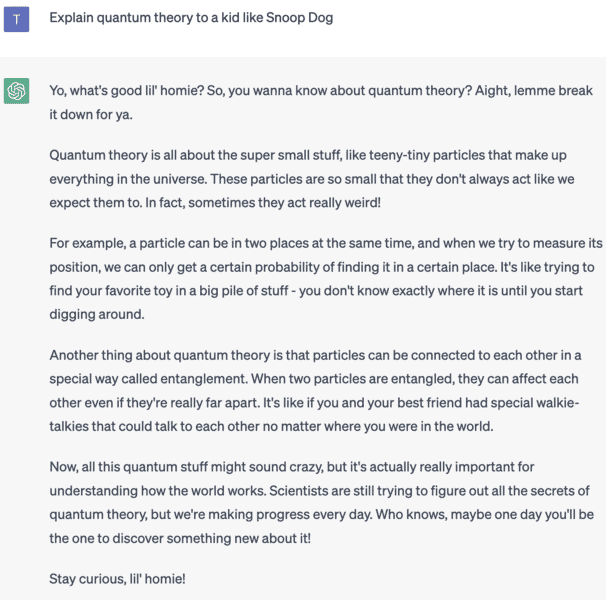606x600 pixels.
Task: Click the words "digging around."
Action: coord(97,313)
